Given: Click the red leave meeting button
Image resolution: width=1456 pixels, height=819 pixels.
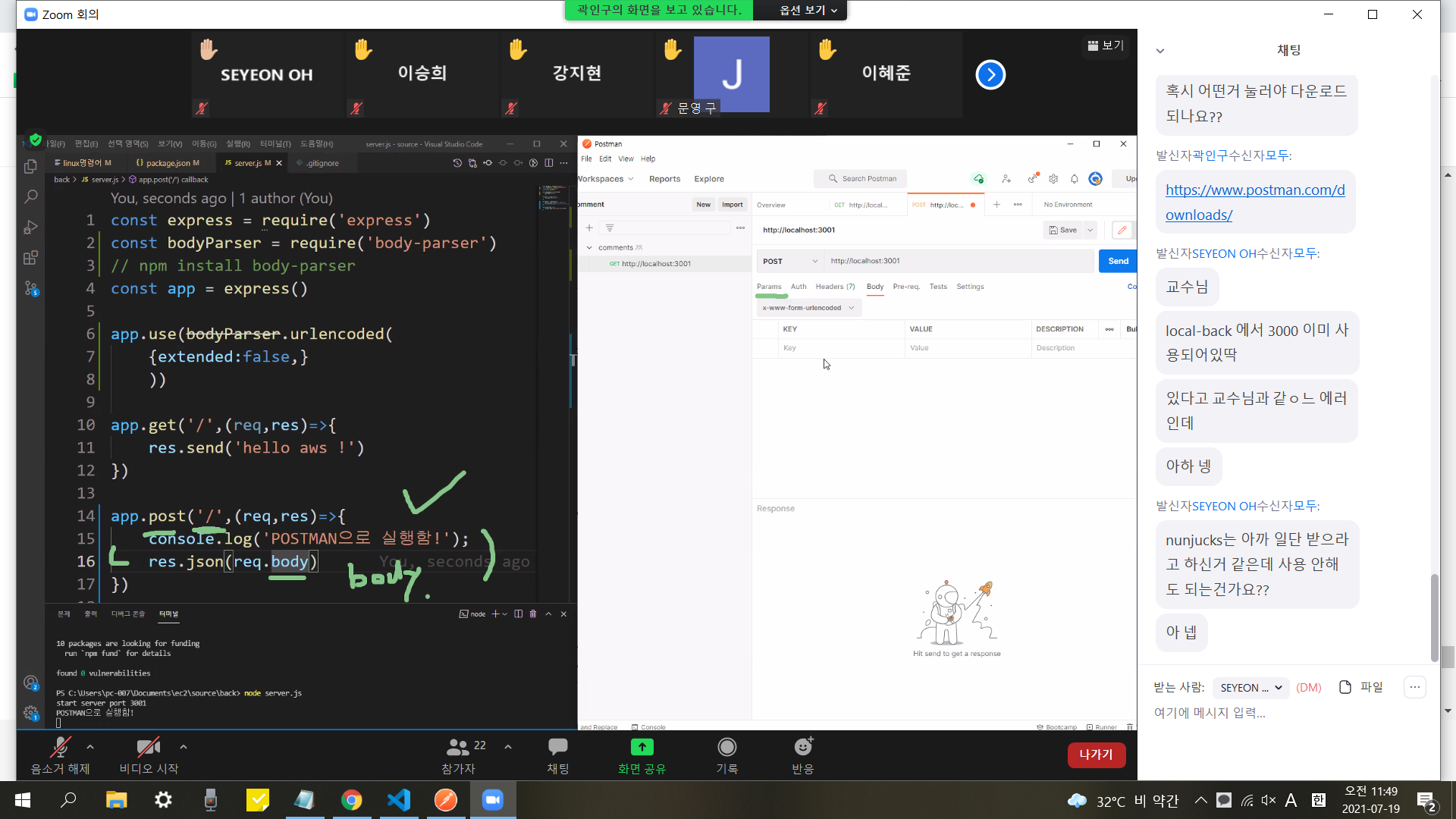Looking at the screenshot, I should coord(1096,755).
